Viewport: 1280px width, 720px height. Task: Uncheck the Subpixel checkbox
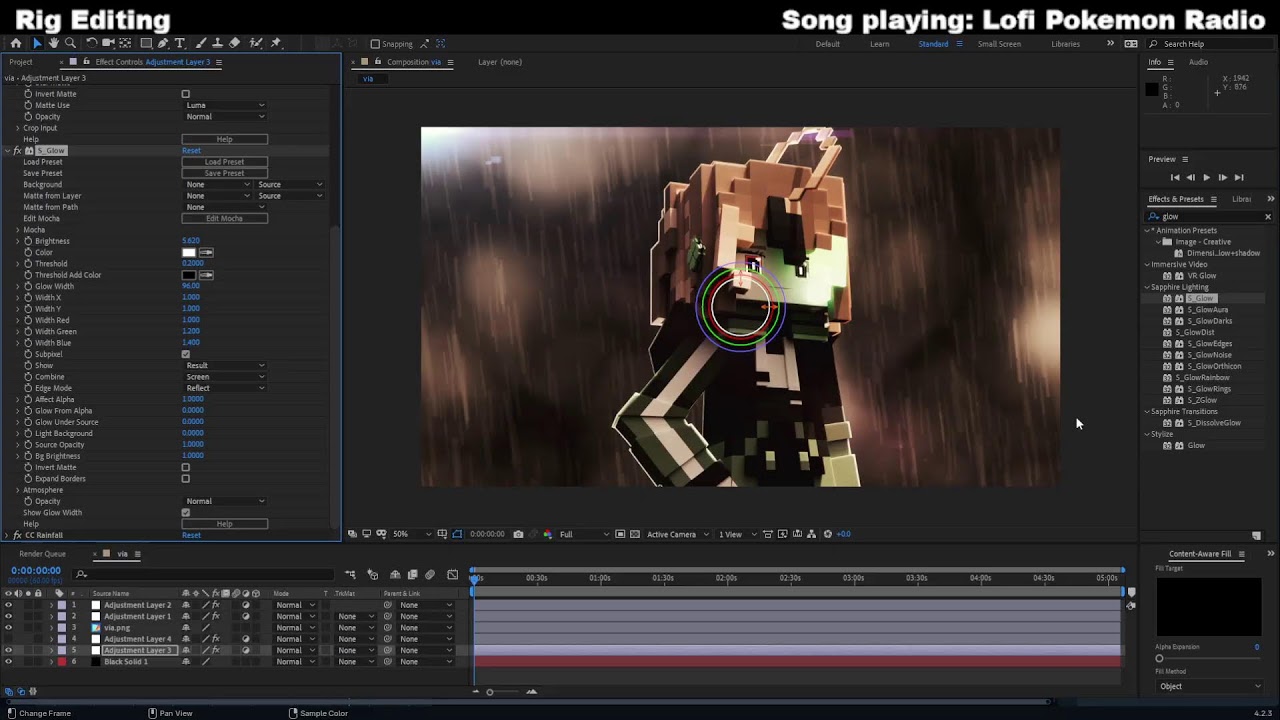[185, 354]
